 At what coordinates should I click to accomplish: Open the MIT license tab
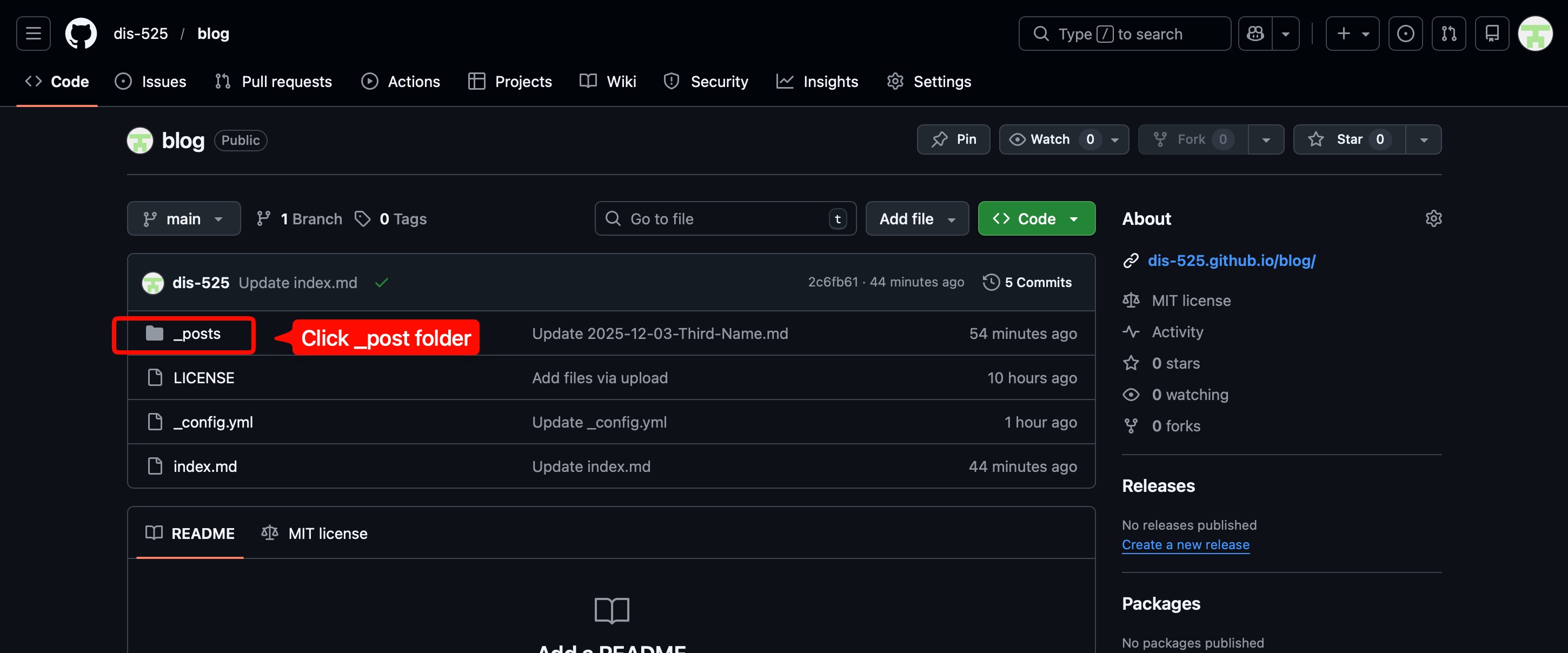click(x=315, y=533)
